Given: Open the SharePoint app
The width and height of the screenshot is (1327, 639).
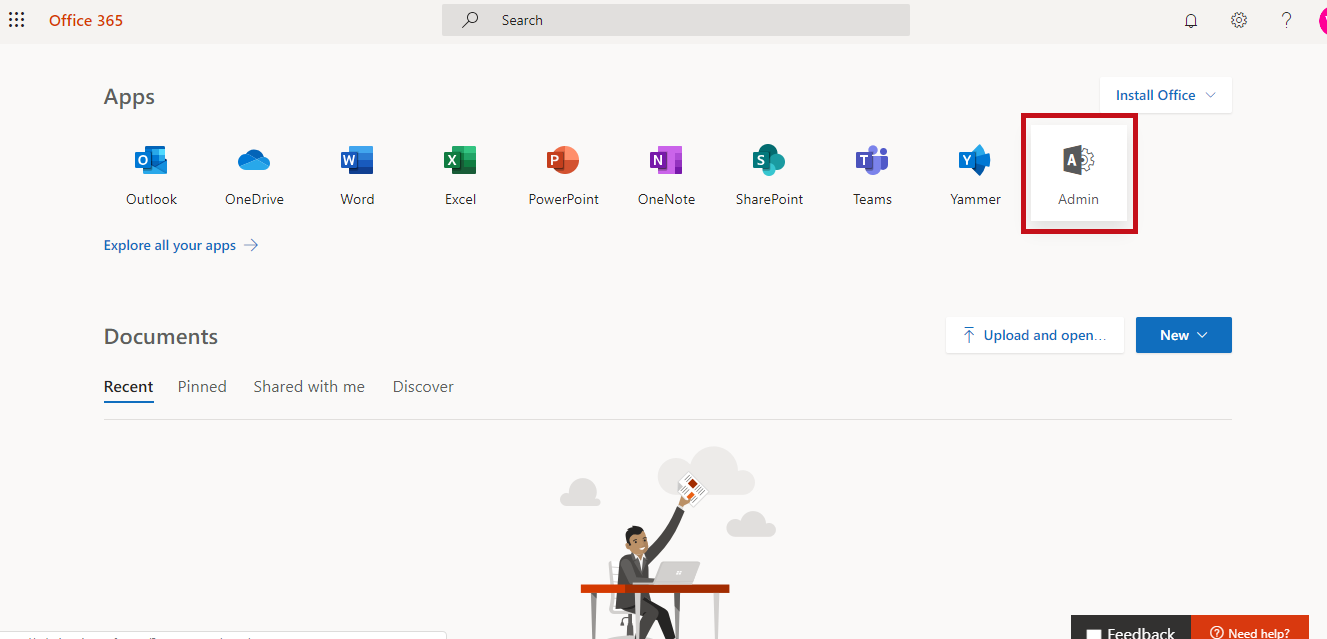Looking at the screenshot, I should [x=769, y=174].
